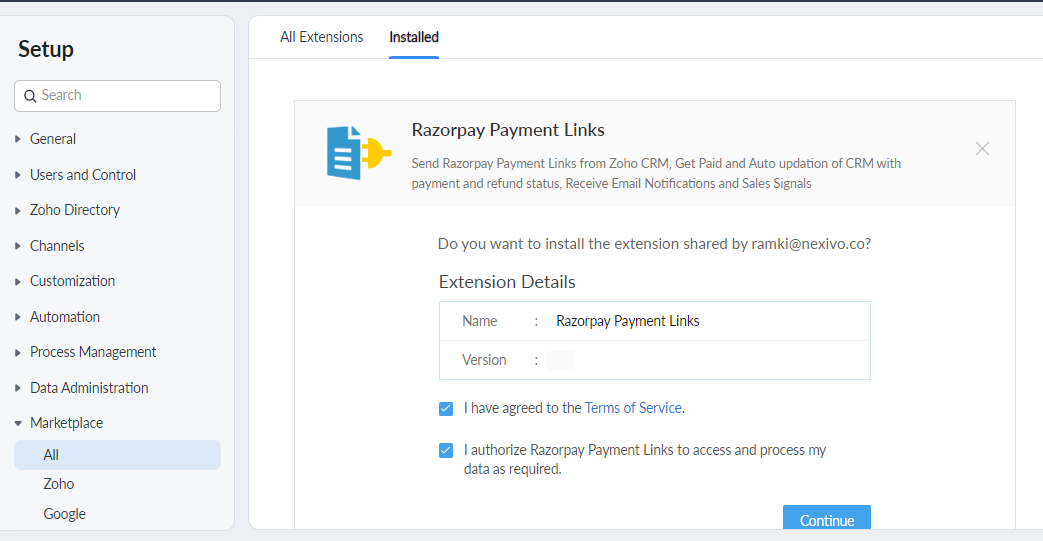Select the Zoho Directory label
The image size is (1043, 541).
tap(74, 210)
